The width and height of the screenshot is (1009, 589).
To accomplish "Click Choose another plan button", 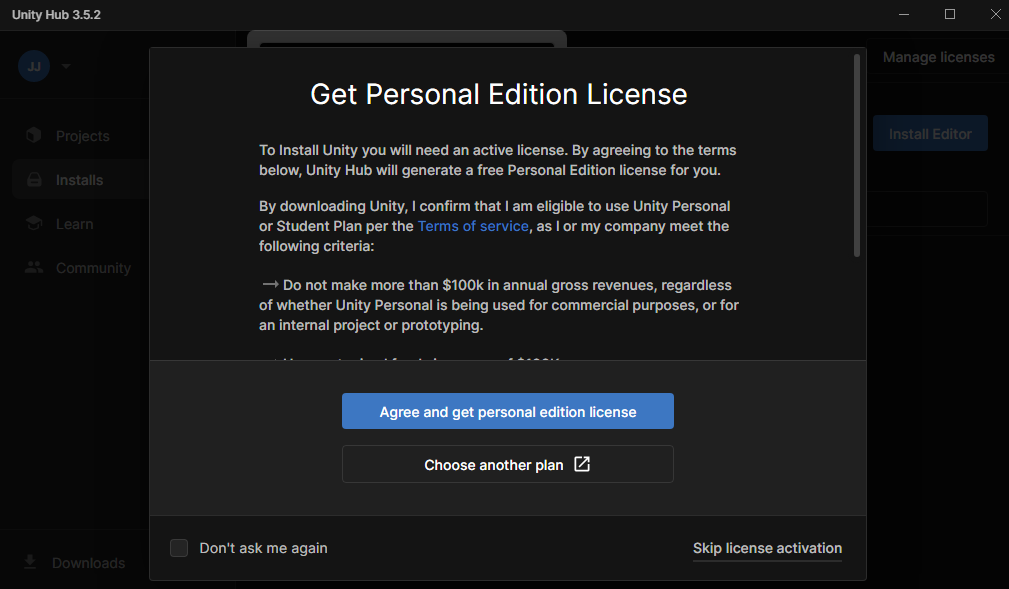I will (508, 464).
